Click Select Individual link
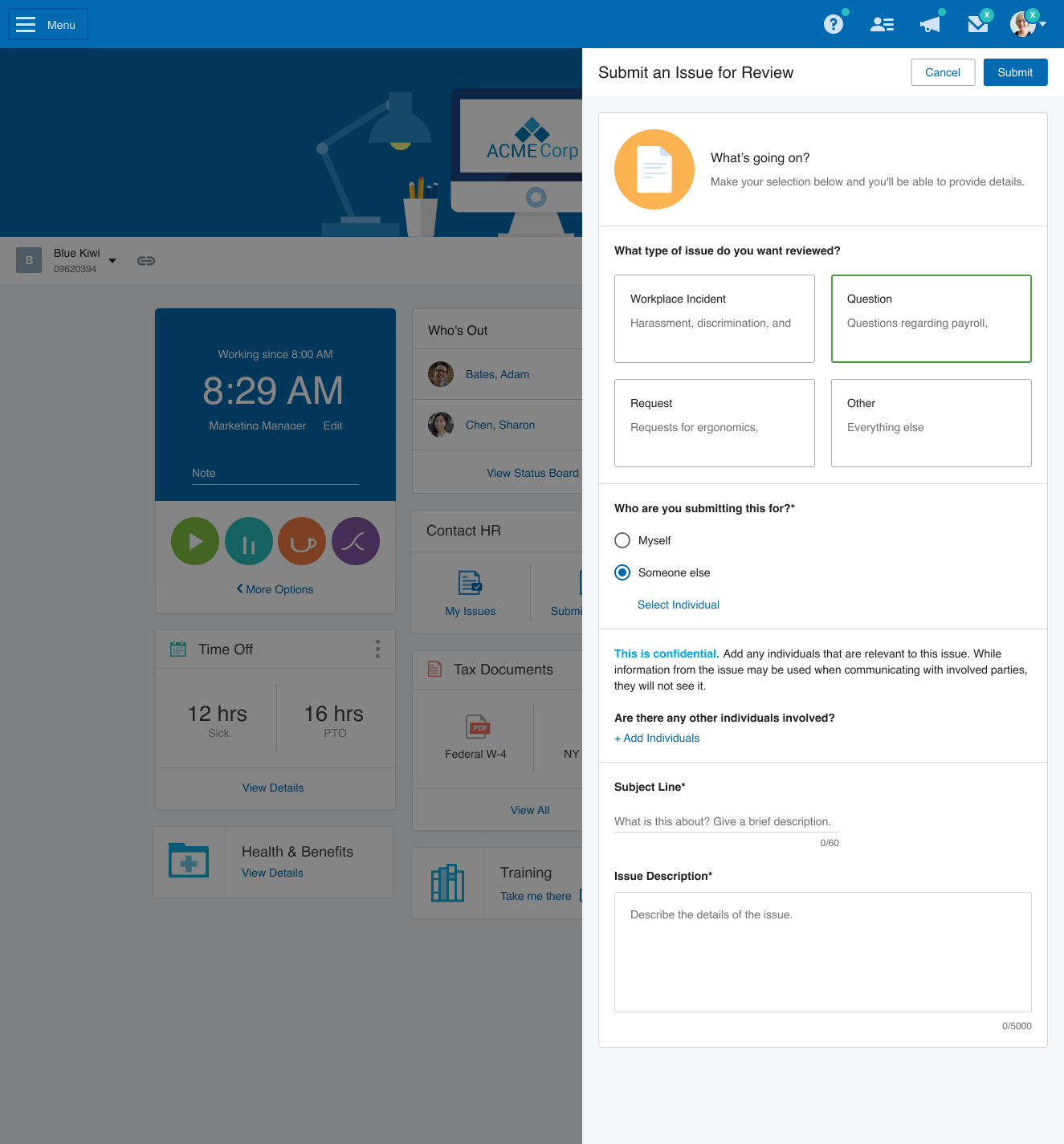Screen dimensions: 1064x1144 click(x=679, y=605)
